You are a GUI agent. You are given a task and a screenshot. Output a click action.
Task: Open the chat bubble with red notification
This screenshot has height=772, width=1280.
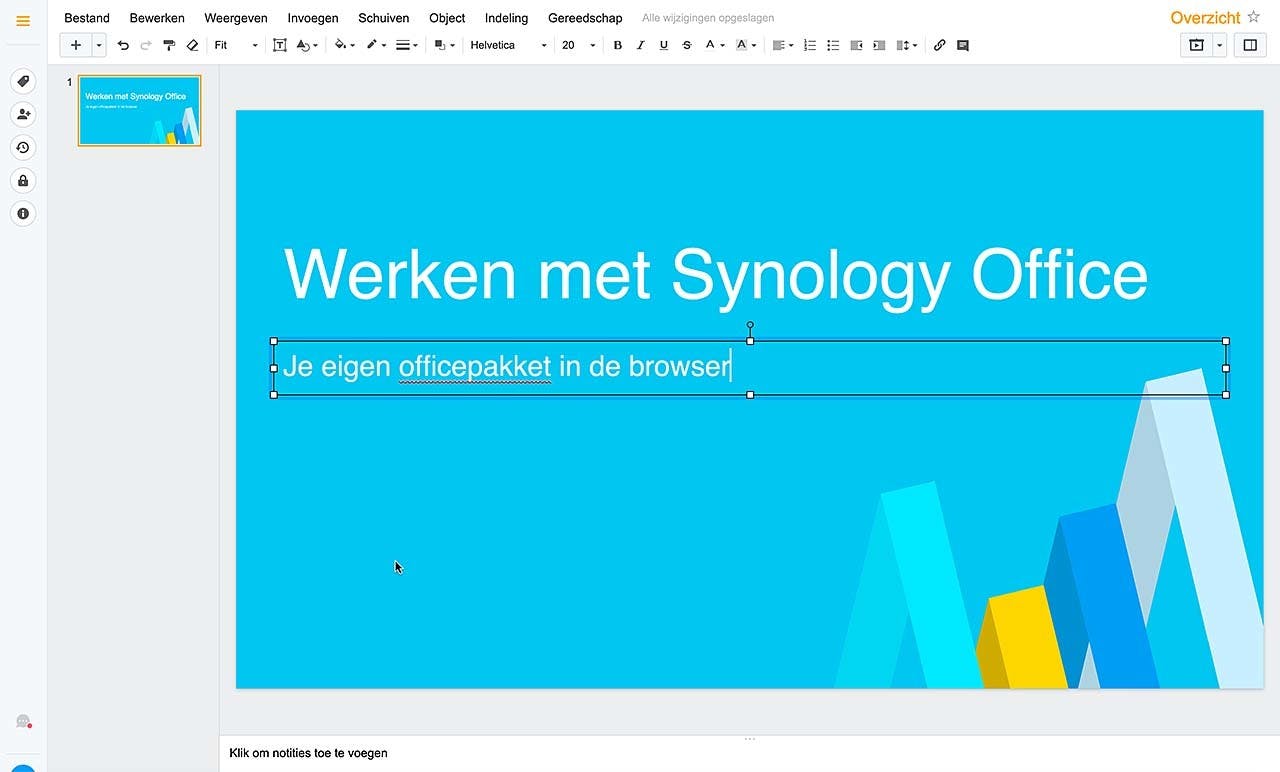coord(23,722)
